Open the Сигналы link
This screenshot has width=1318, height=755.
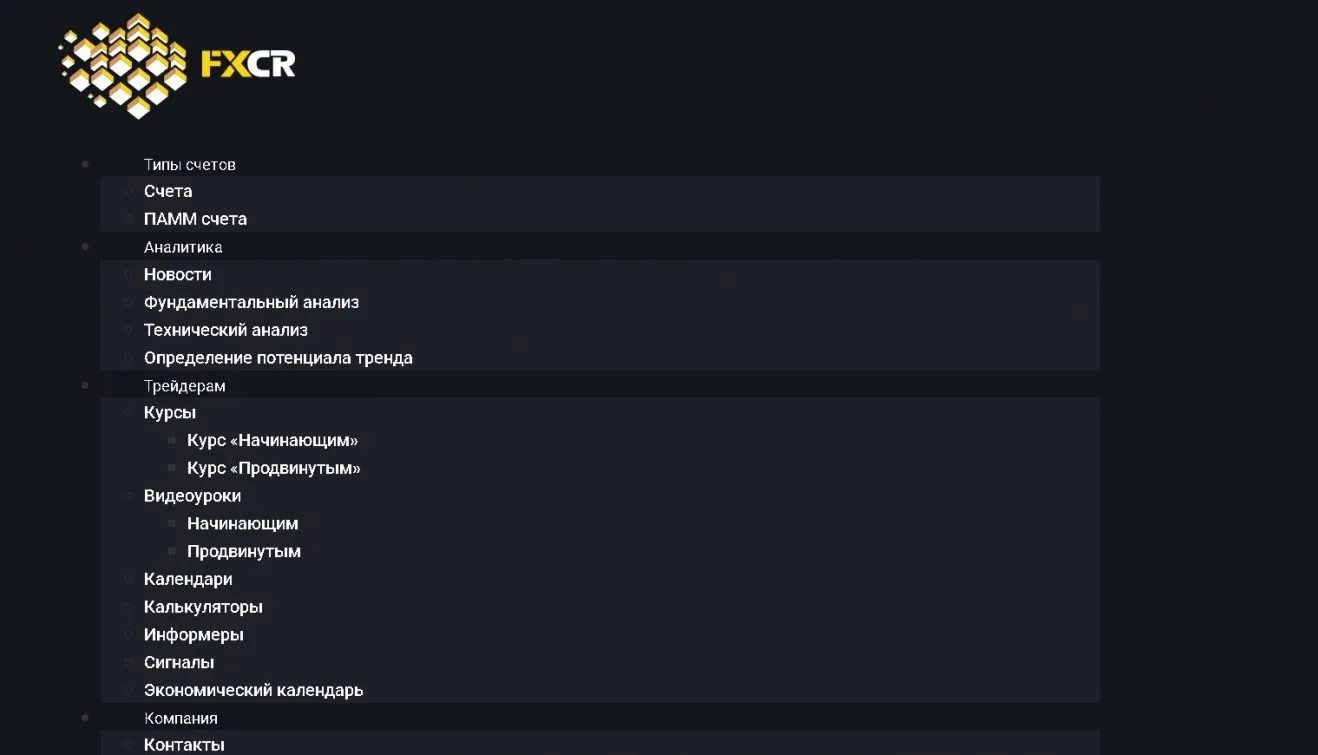pos(179,662)
